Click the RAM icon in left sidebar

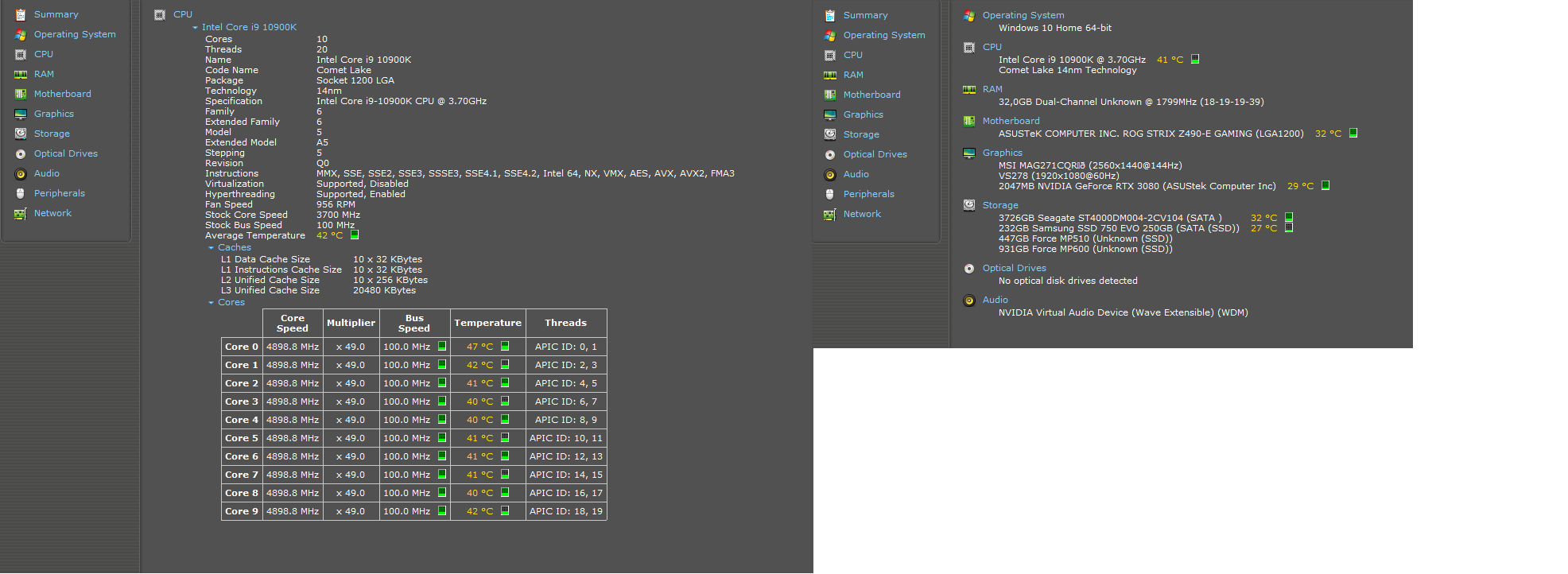(x=21, y=74)
